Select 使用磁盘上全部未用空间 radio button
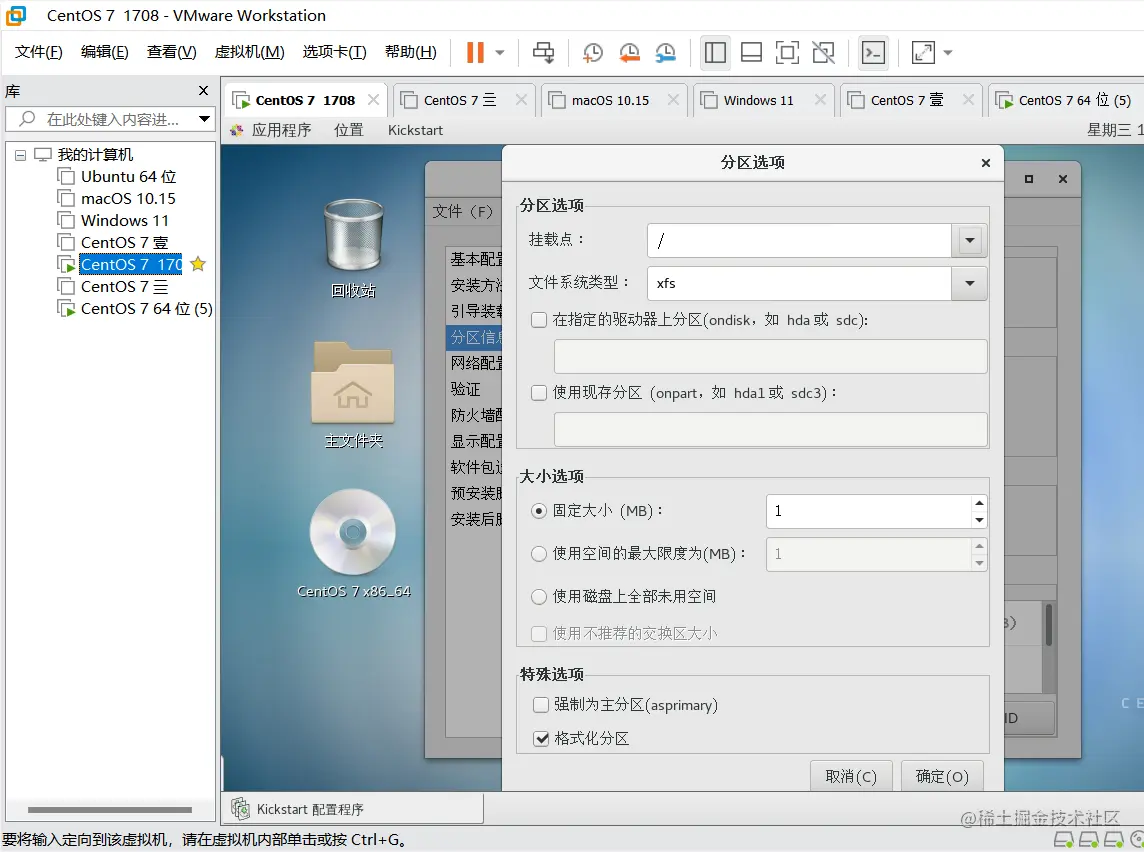1144x852 pixels. 539,596
